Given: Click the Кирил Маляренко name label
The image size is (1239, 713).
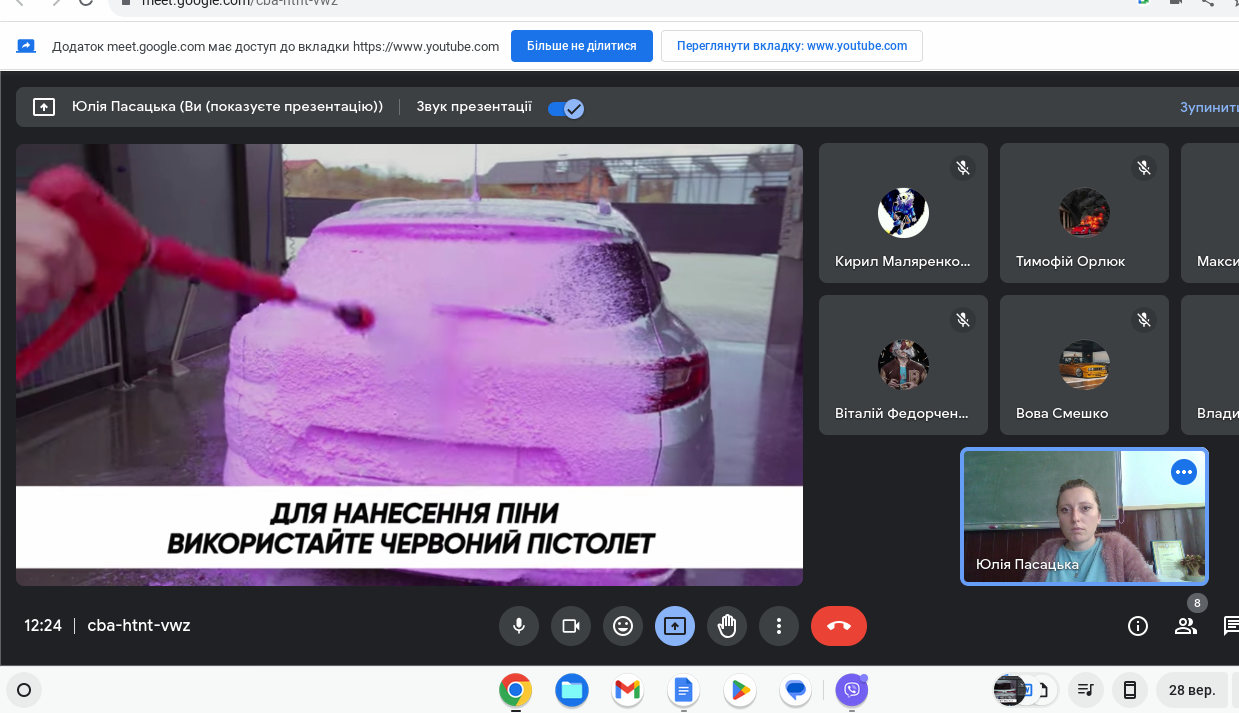Looking at the screenshot, I should point(903,261).
